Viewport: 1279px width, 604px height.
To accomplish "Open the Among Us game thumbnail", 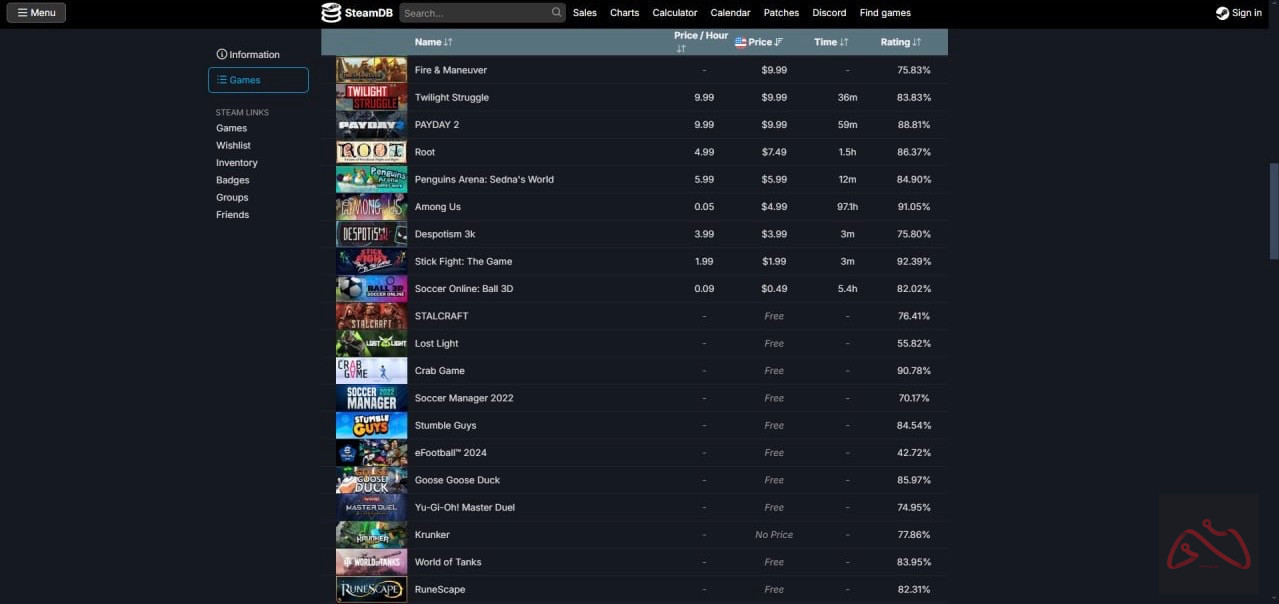I will click(371, 207).
